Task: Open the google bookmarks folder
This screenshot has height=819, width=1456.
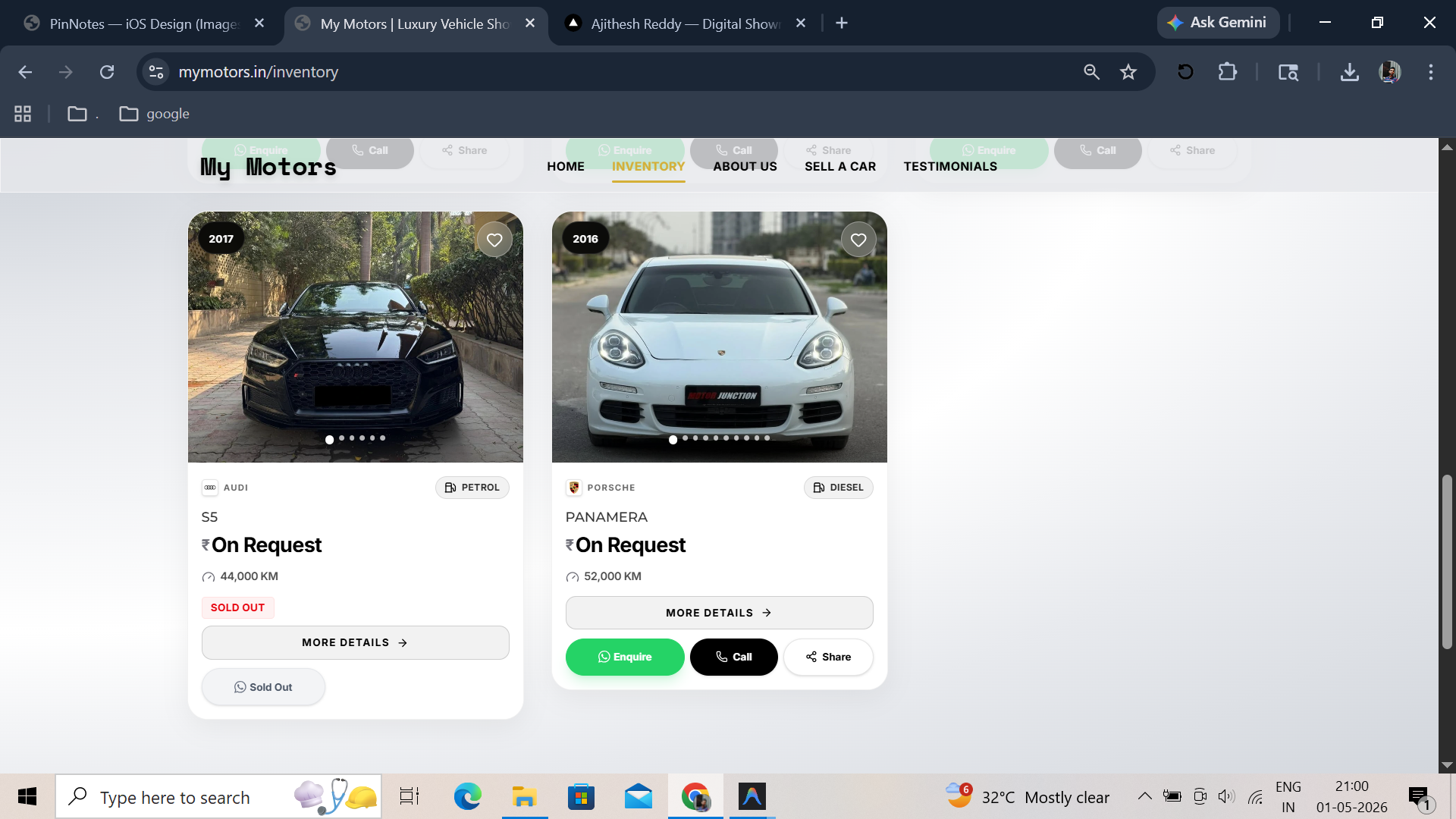Action: (155, 114)
